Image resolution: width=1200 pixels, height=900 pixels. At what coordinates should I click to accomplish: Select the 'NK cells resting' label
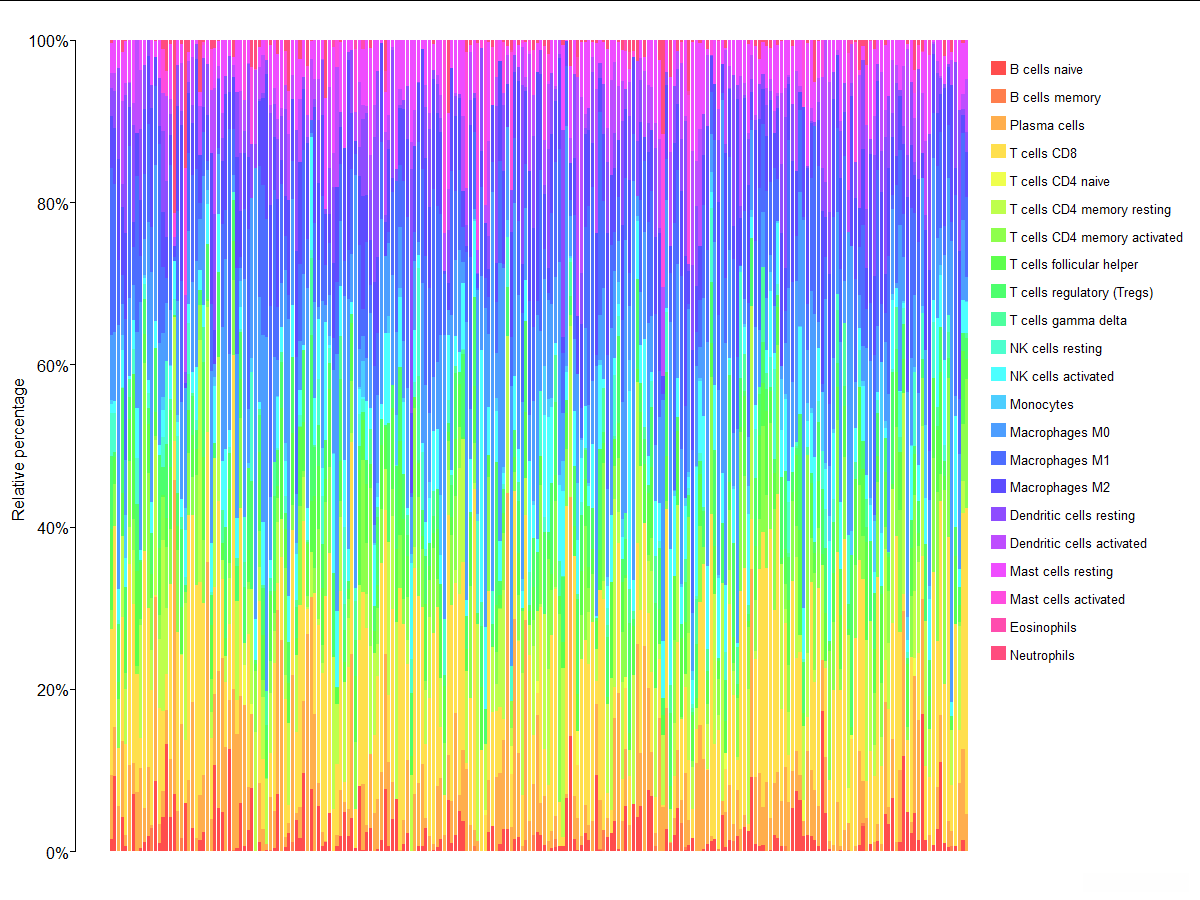click(x=1056, y=348)
